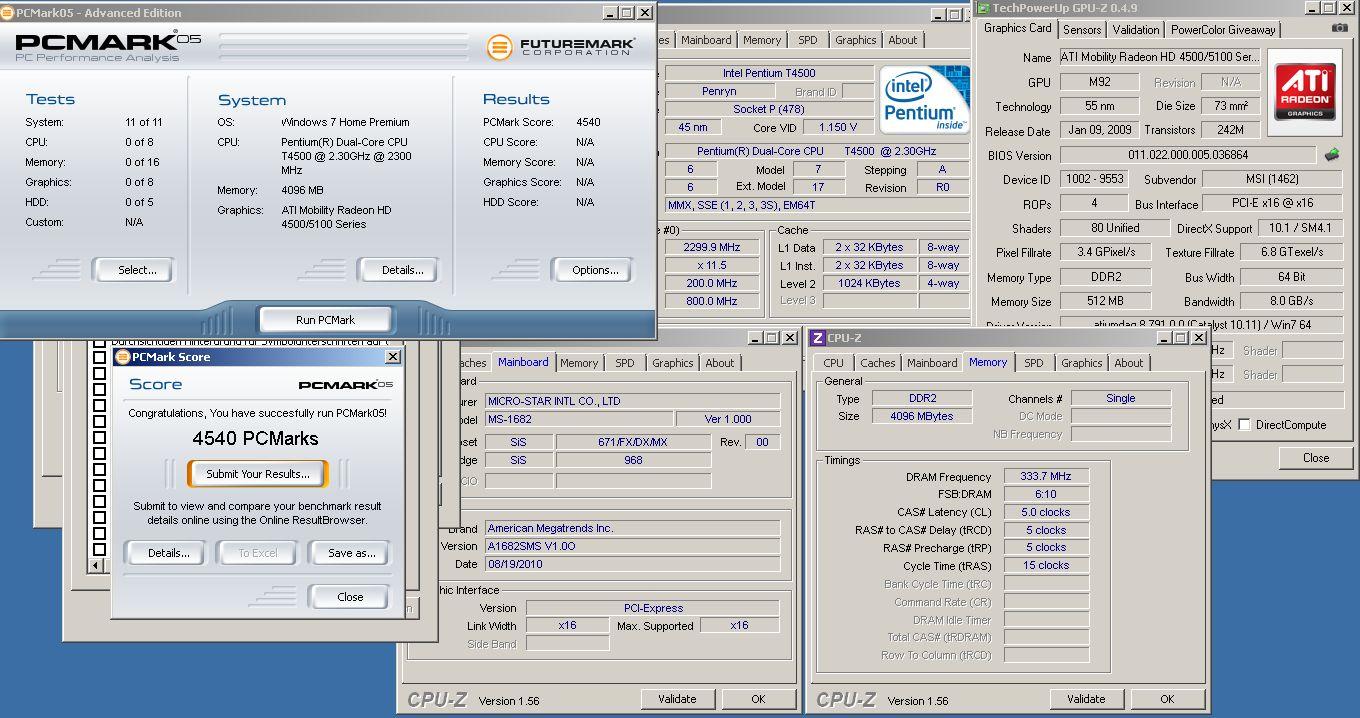The image size is (1360, 718).
Task: Open About tab in top CPU-Z processor window
Action: click(x=903, y=40)
